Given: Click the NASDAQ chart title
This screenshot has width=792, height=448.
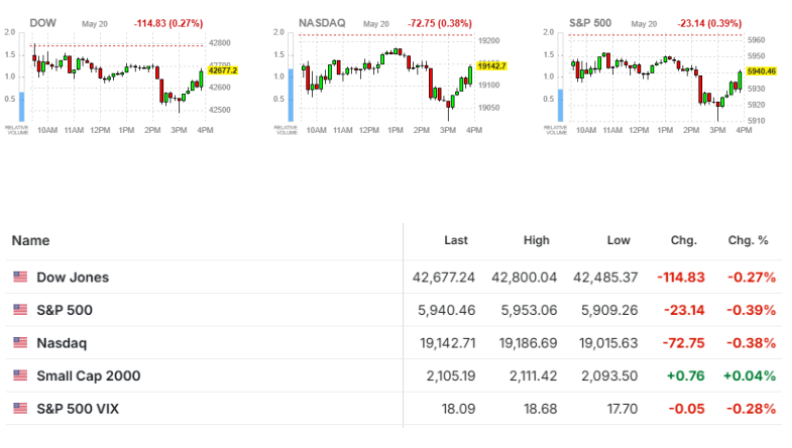Looking at the screenshot, I should [x=322, y=23].
